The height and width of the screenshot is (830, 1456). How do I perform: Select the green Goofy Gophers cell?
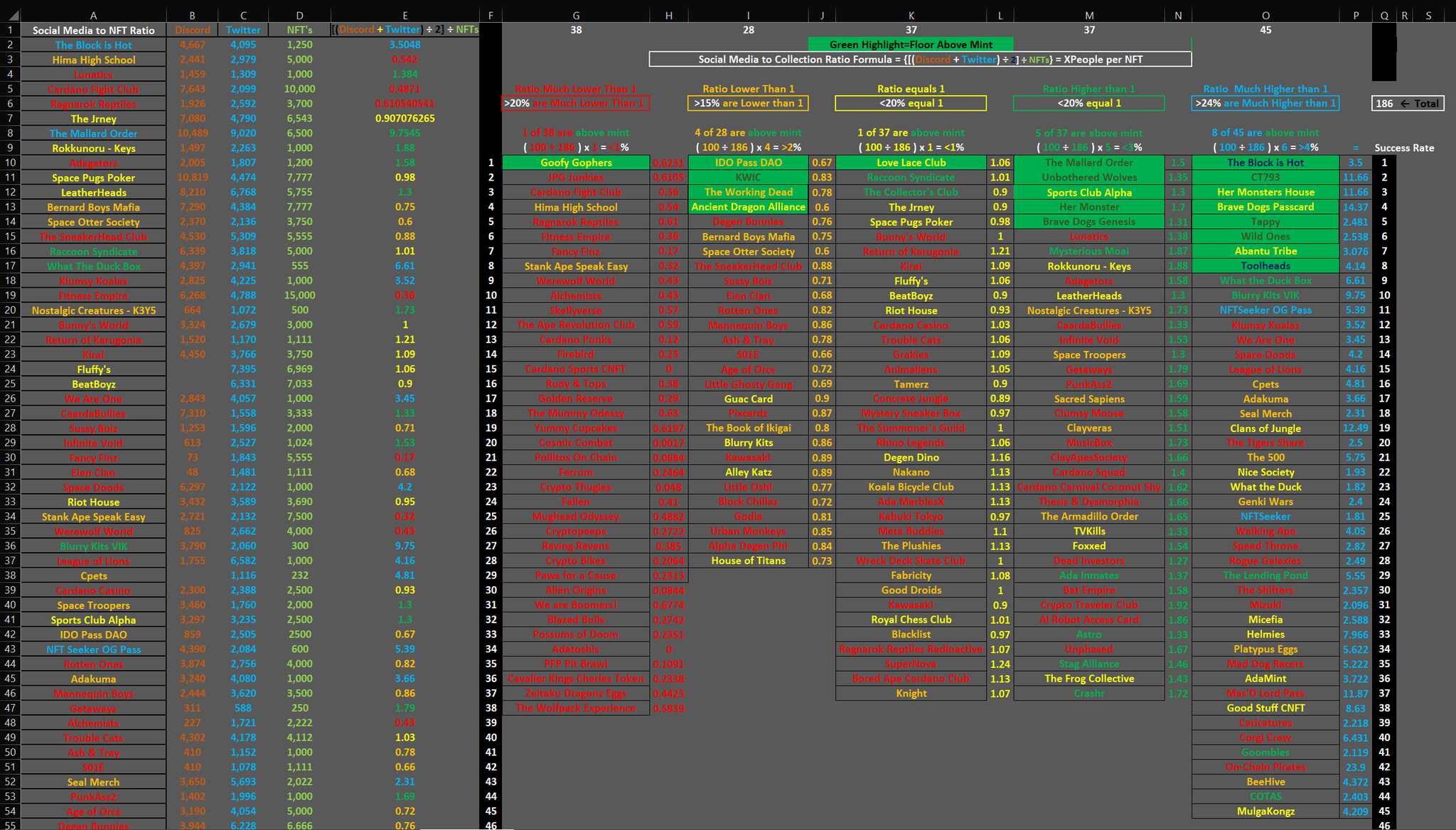576,163
